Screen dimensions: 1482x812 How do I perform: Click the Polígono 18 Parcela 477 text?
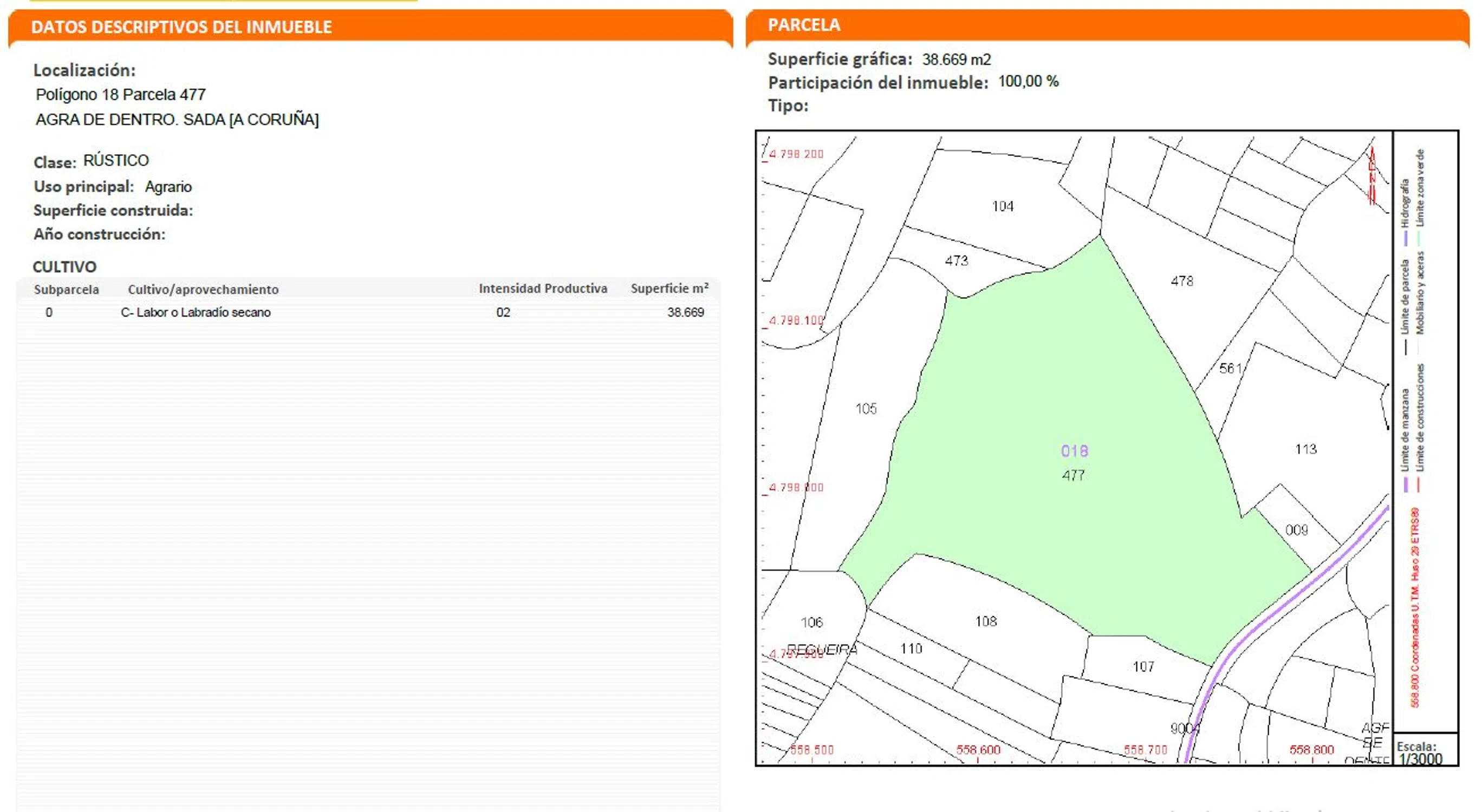coord(121,94)
